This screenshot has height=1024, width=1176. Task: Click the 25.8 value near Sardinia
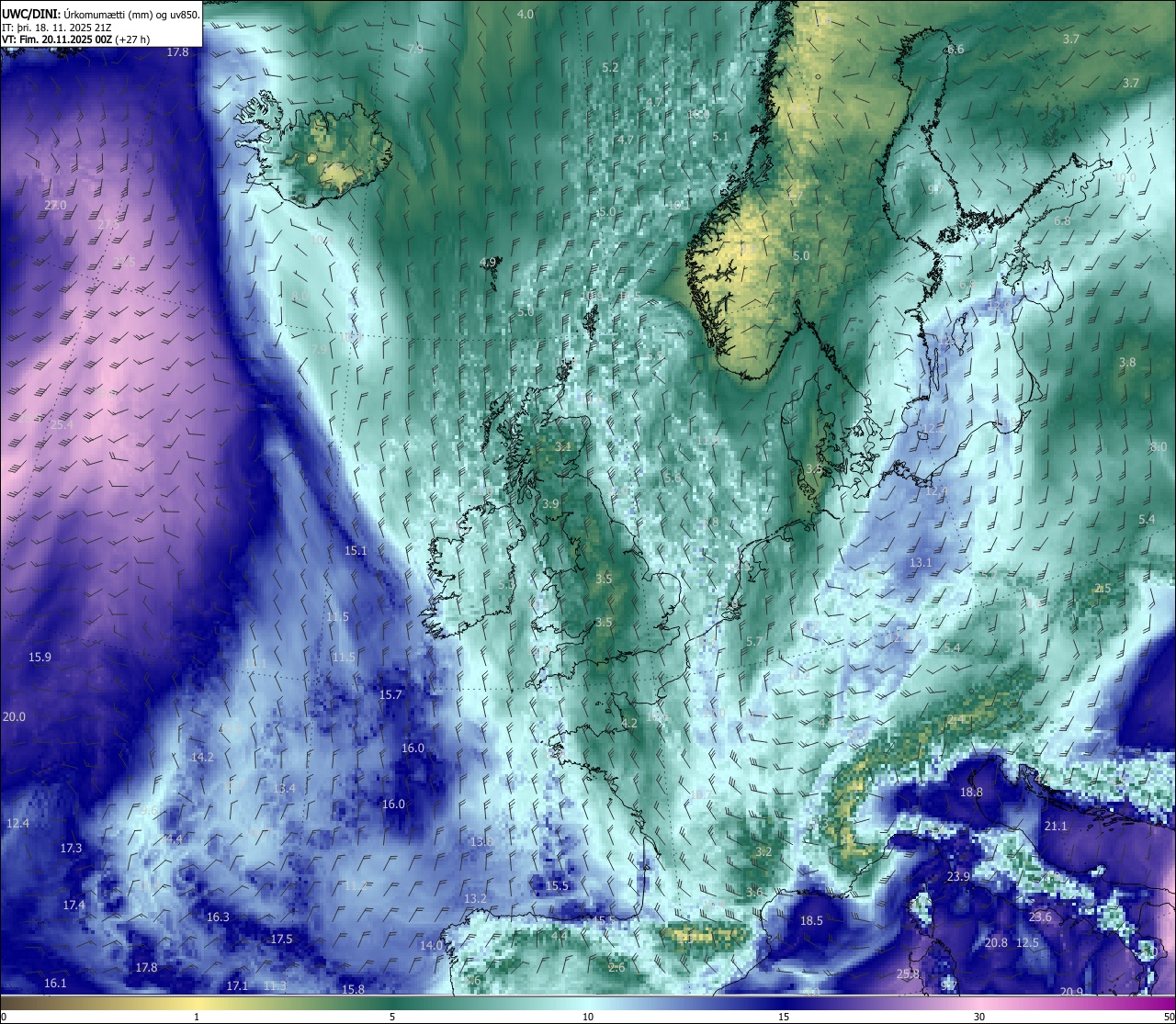pos(908,973)
